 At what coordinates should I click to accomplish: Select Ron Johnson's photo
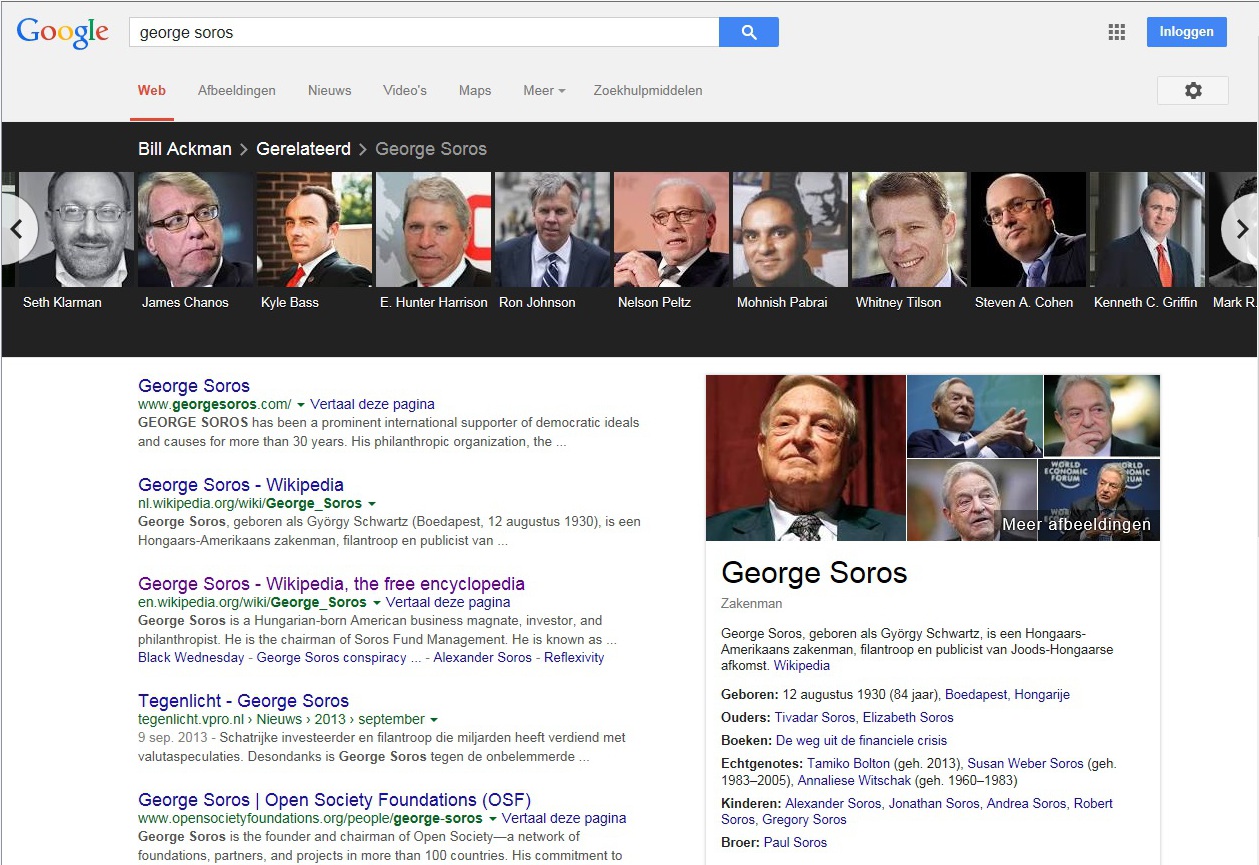[x=552, y=229]
